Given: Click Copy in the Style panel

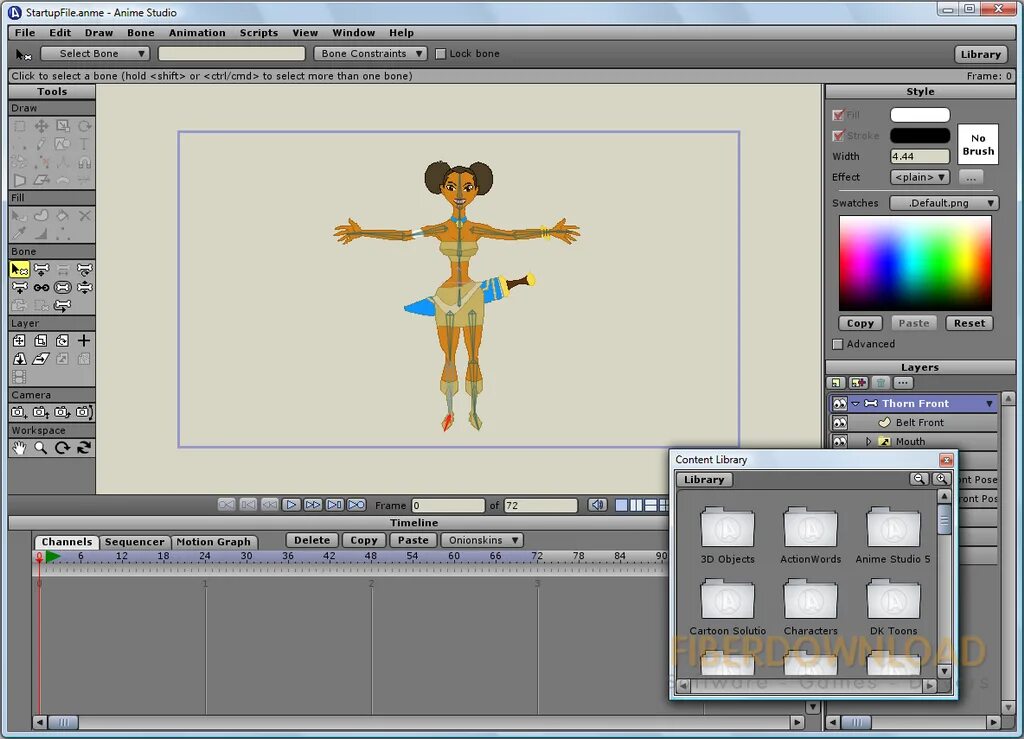Looking at the screenshot, I should pyautogui.click(x=860, y=323).
